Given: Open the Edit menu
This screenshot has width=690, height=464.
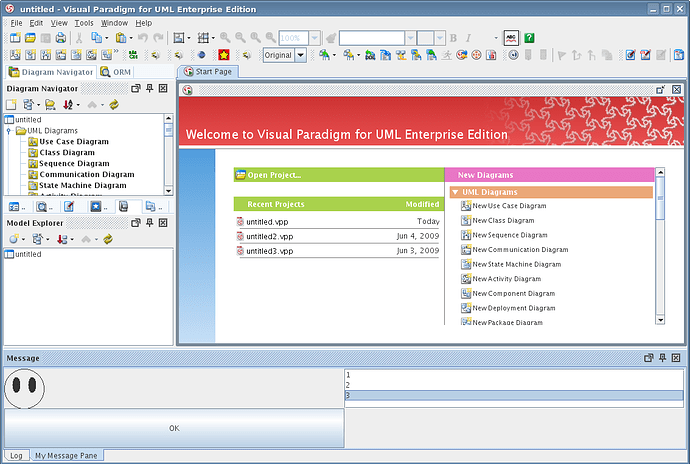Looking at the screenshot, I should coord(36,23).
